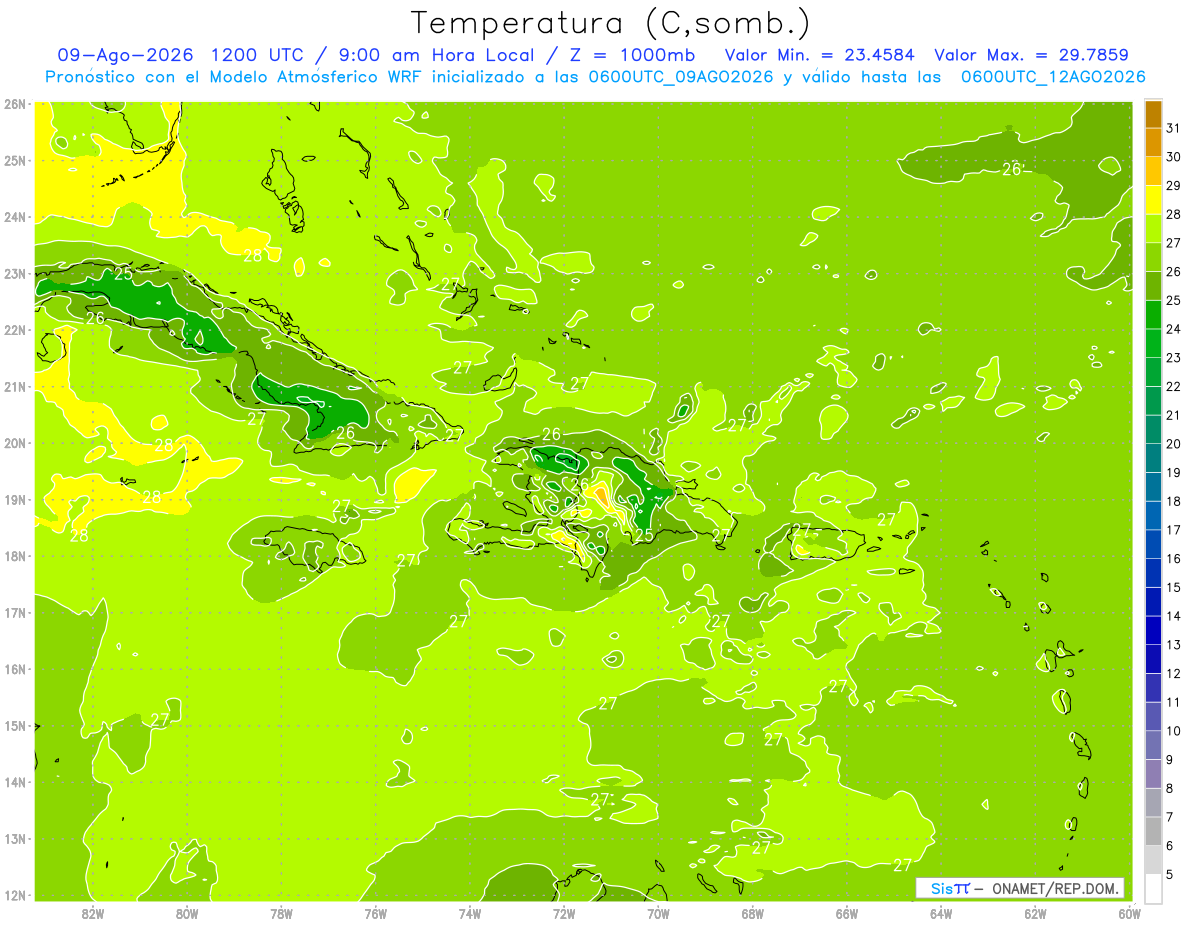The image size is (1200, 927).
Task: Click the longitude axis label '76W'
Action: (375, 912)
